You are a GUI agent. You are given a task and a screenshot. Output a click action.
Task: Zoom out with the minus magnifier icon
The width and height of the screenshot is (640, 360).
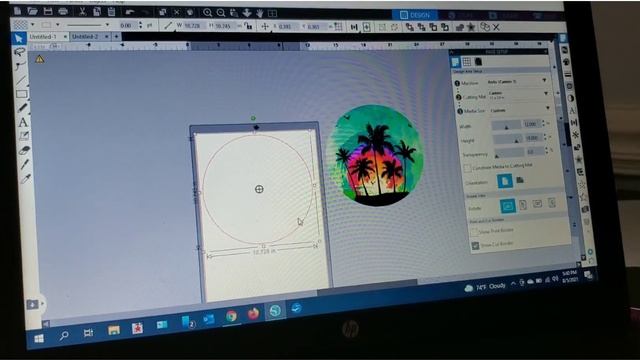coord(221,13)
